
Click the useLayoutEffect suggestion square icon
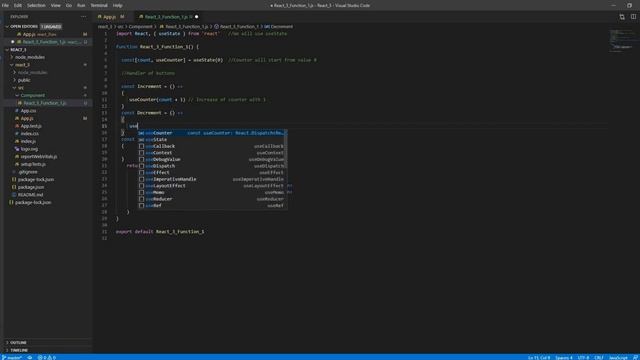[141, 186]
